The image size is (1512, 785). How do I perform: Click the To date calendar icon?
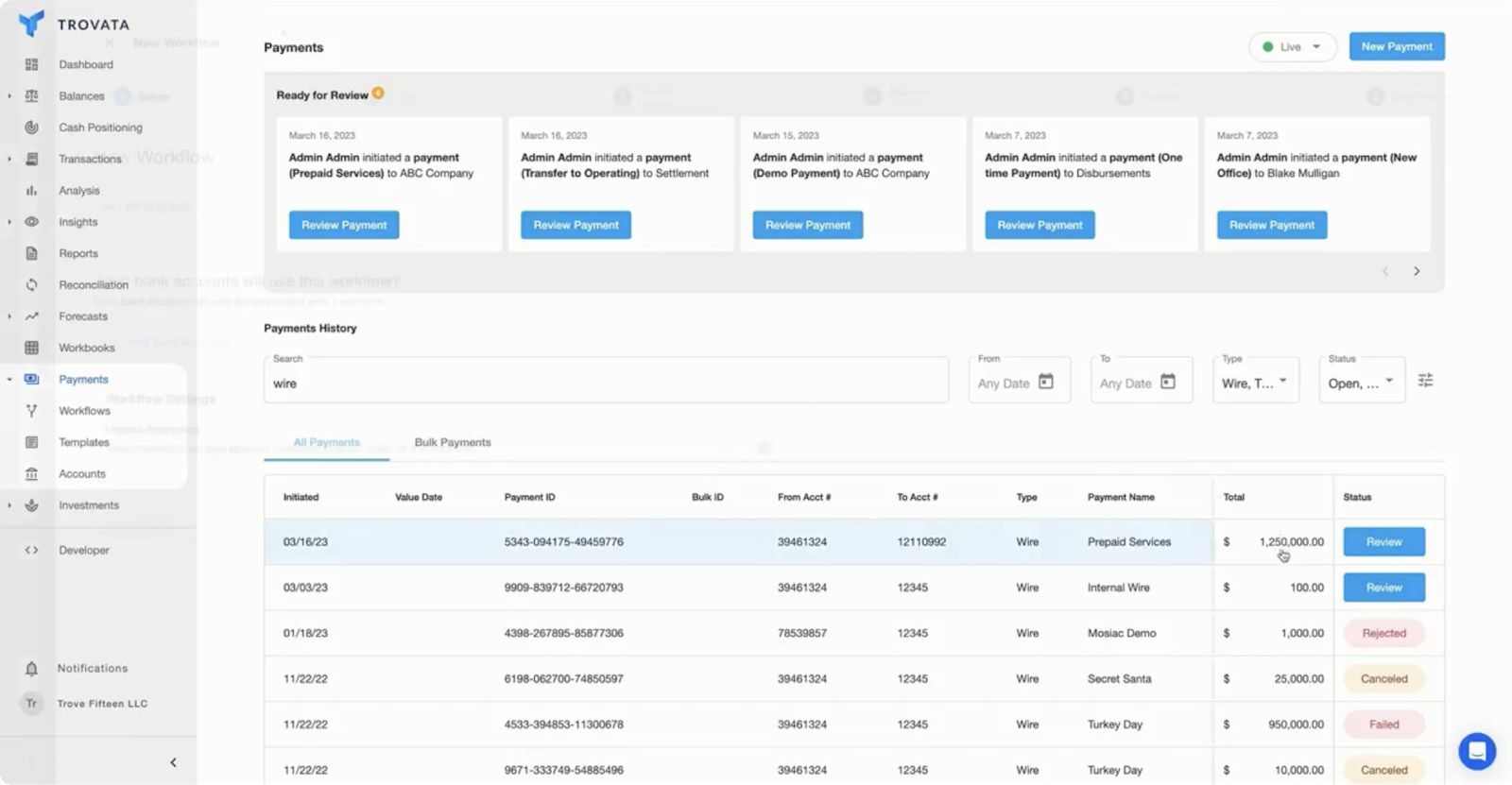pyautogui.click(x=1168, y=382)
